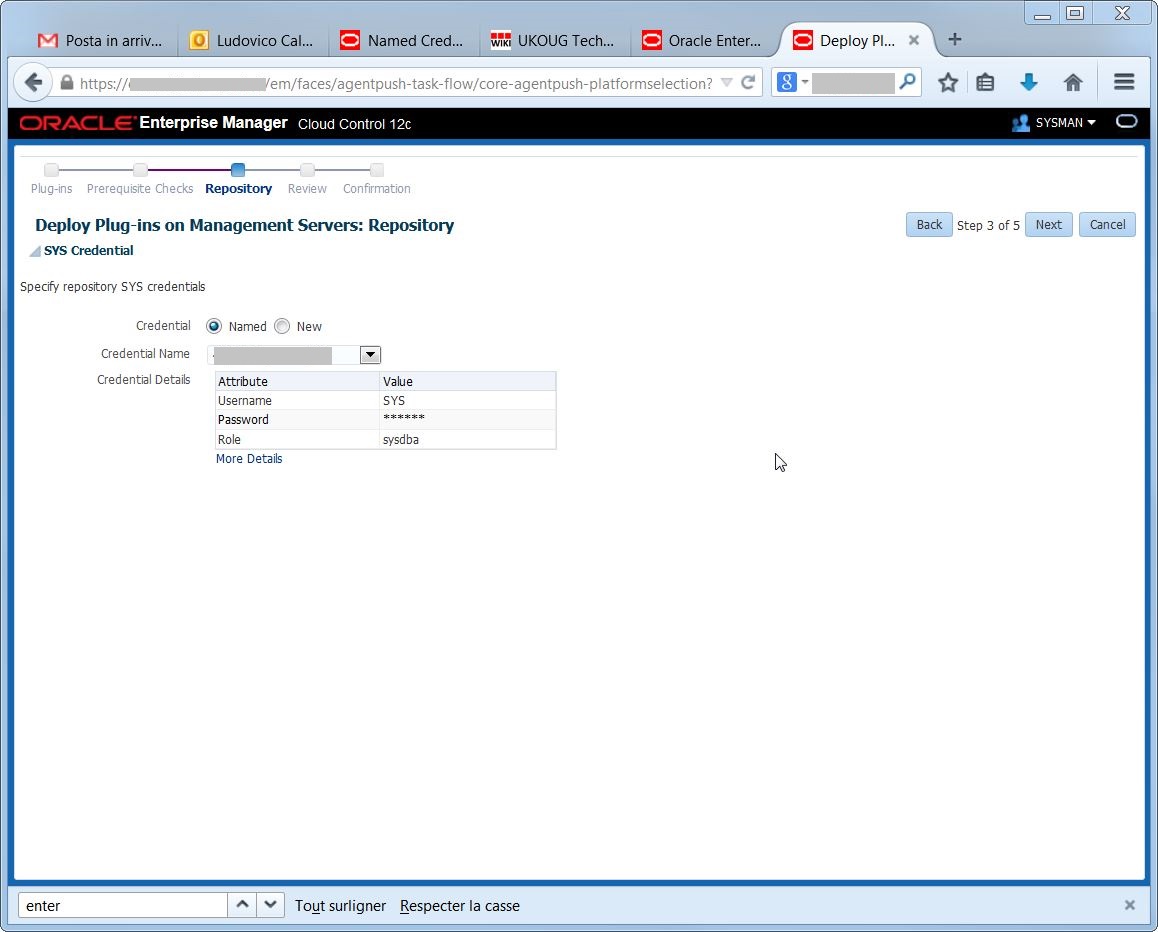The image size is (1158, 932).
Task: Click the Oracle logo
Action: click(x=77, y=123)
